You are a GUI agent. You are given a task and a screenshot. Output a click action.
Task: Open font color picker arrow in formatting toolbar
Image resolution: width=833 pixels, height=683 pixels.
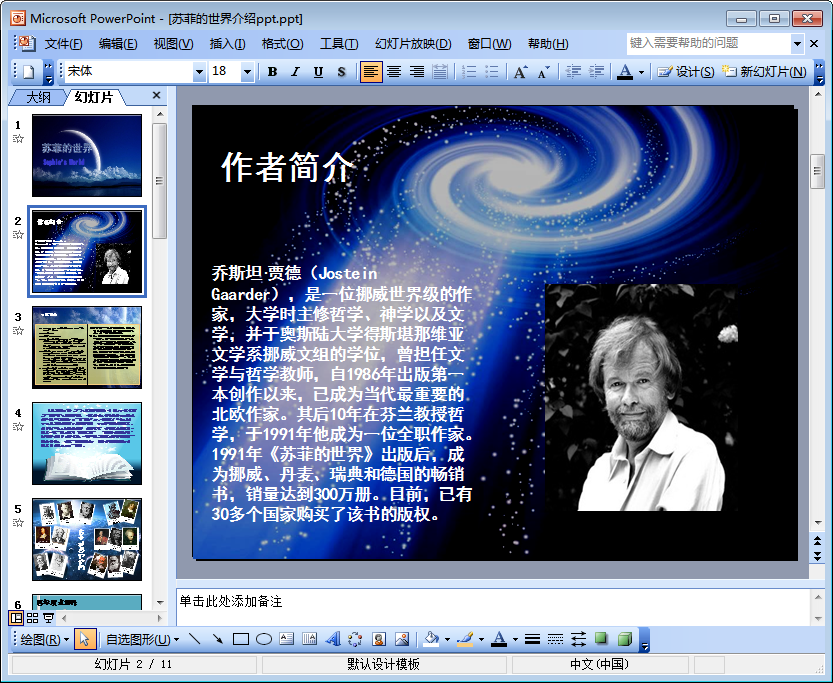[x=642, y=72]
